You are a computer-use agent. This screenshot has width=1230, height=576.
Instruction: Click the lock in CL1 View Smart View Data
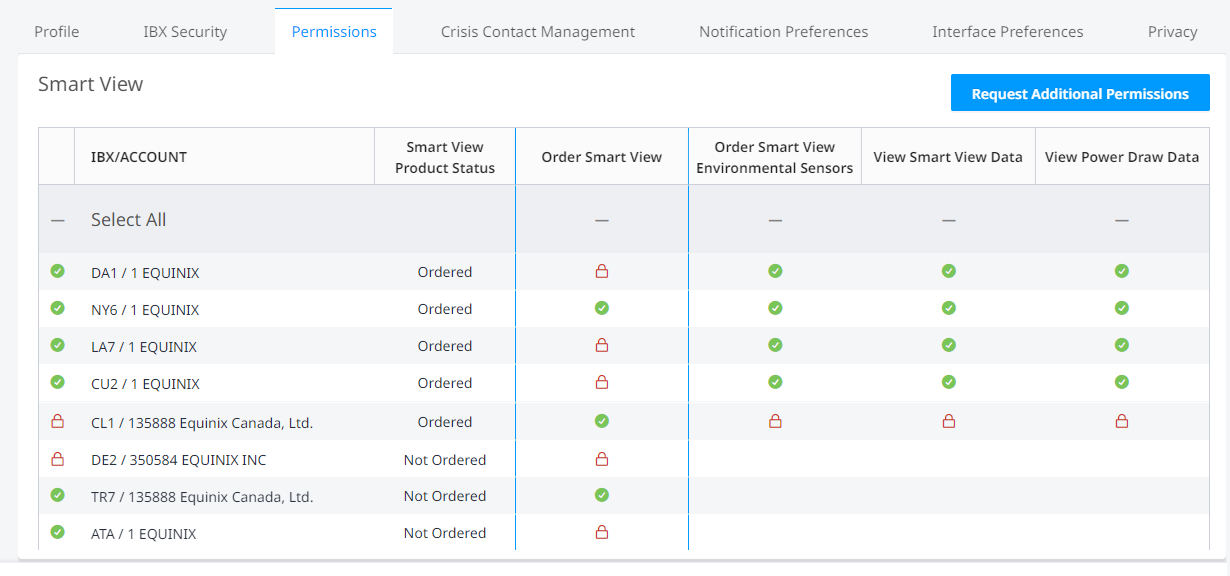[949, 422]
